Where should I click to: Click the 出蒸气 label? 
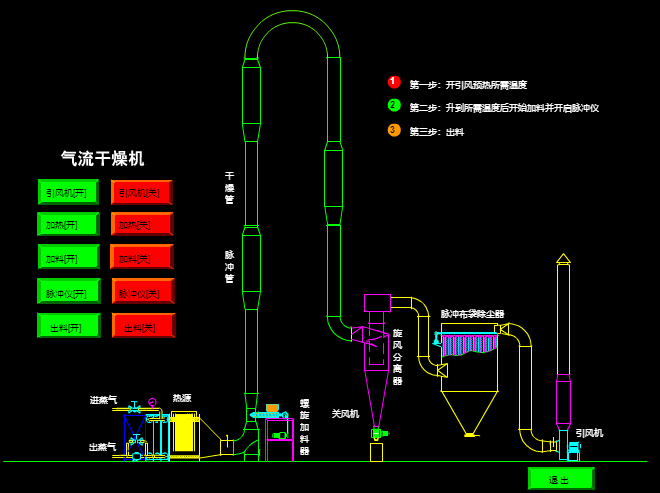pos(103,447)
